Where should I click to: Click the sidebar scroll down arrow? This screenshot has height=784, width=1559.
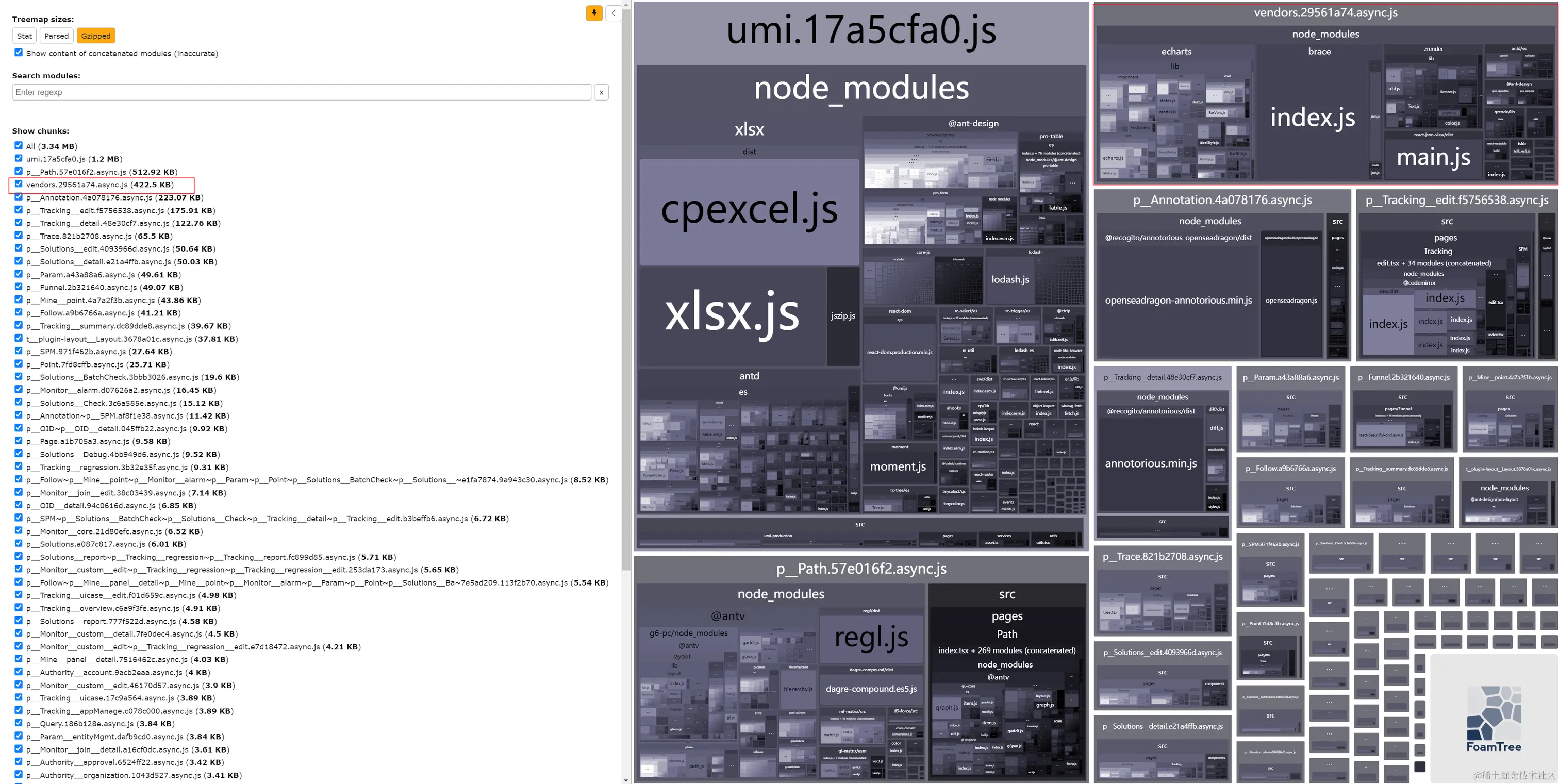coord(626,780)
